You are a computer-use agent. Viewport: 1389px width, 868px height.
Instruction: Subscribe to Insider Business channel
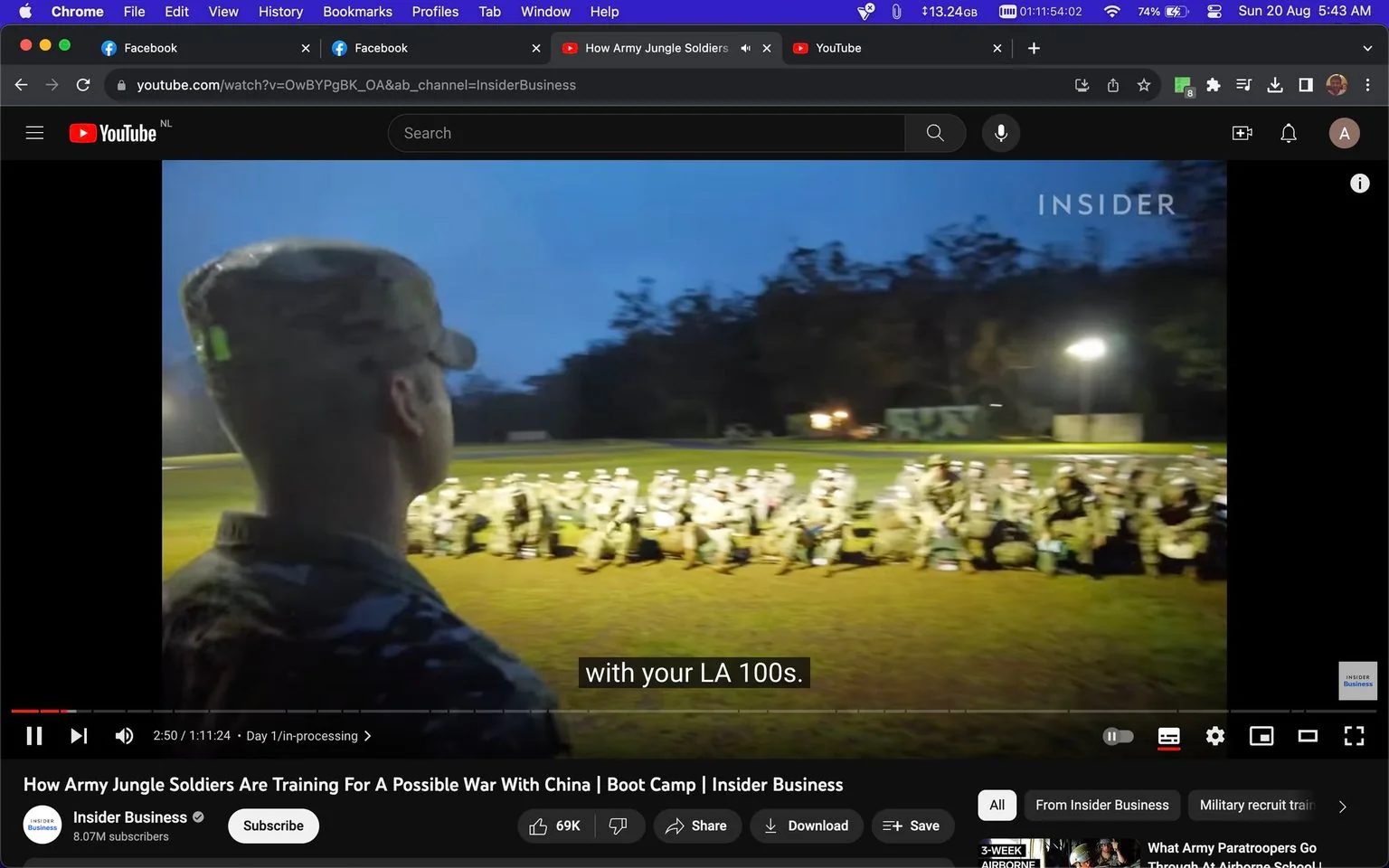coord(273,826)
